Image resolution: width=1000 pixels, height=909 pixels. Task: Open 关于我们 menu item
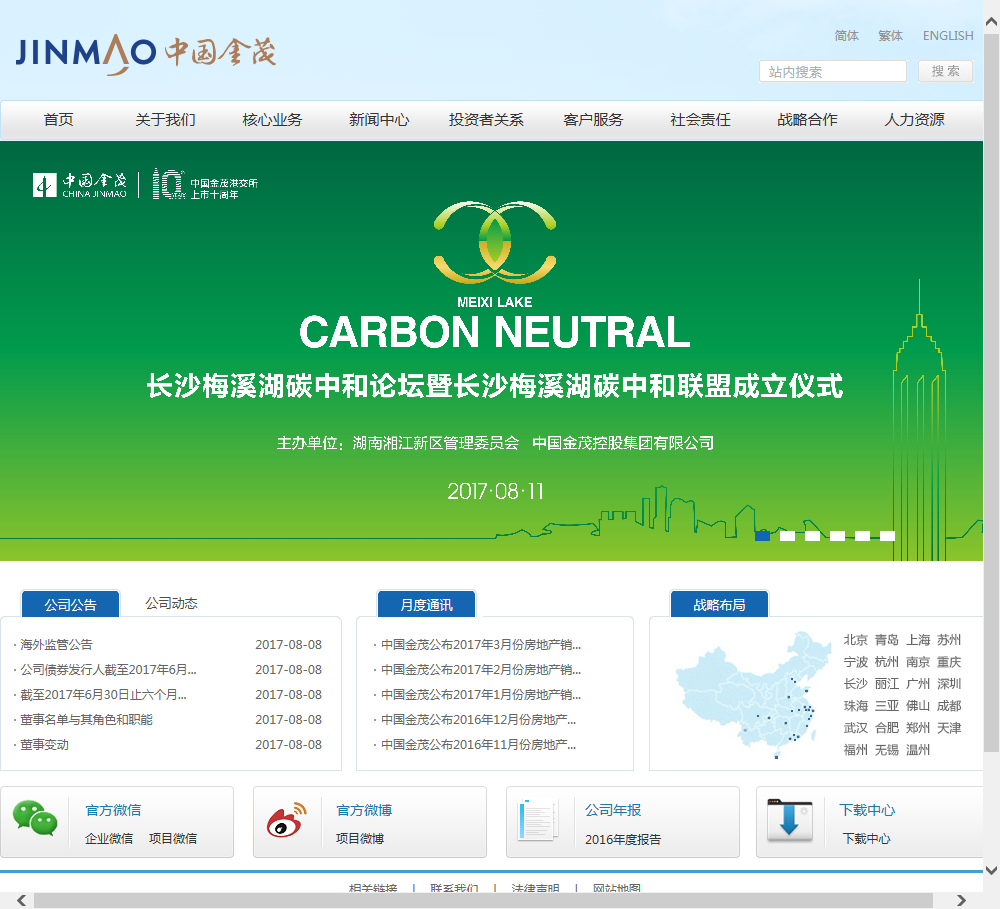pos(165,120)
